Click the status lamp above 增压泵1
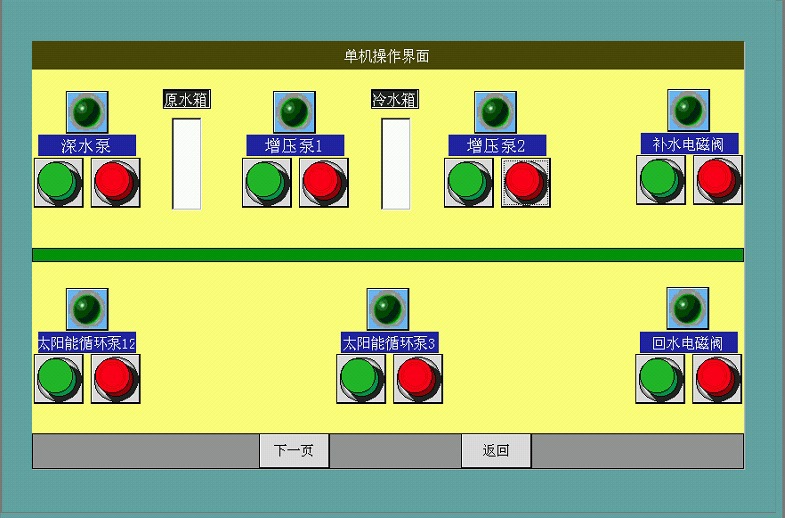785x518 pixels. pos(294,112)
